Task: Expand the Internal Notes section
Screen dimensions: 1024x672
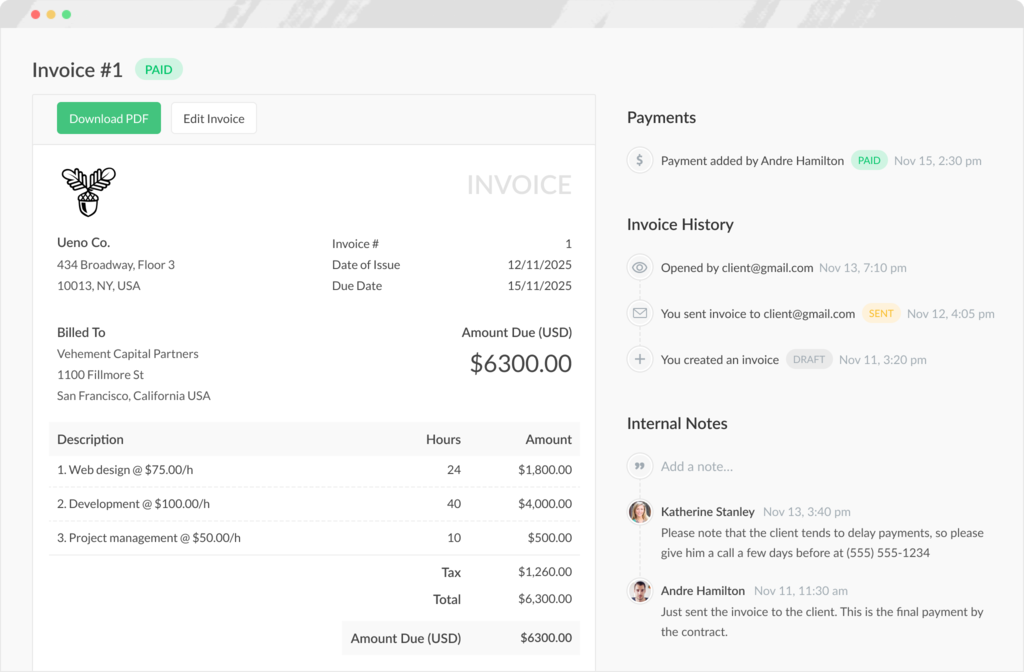Action: 677,423
